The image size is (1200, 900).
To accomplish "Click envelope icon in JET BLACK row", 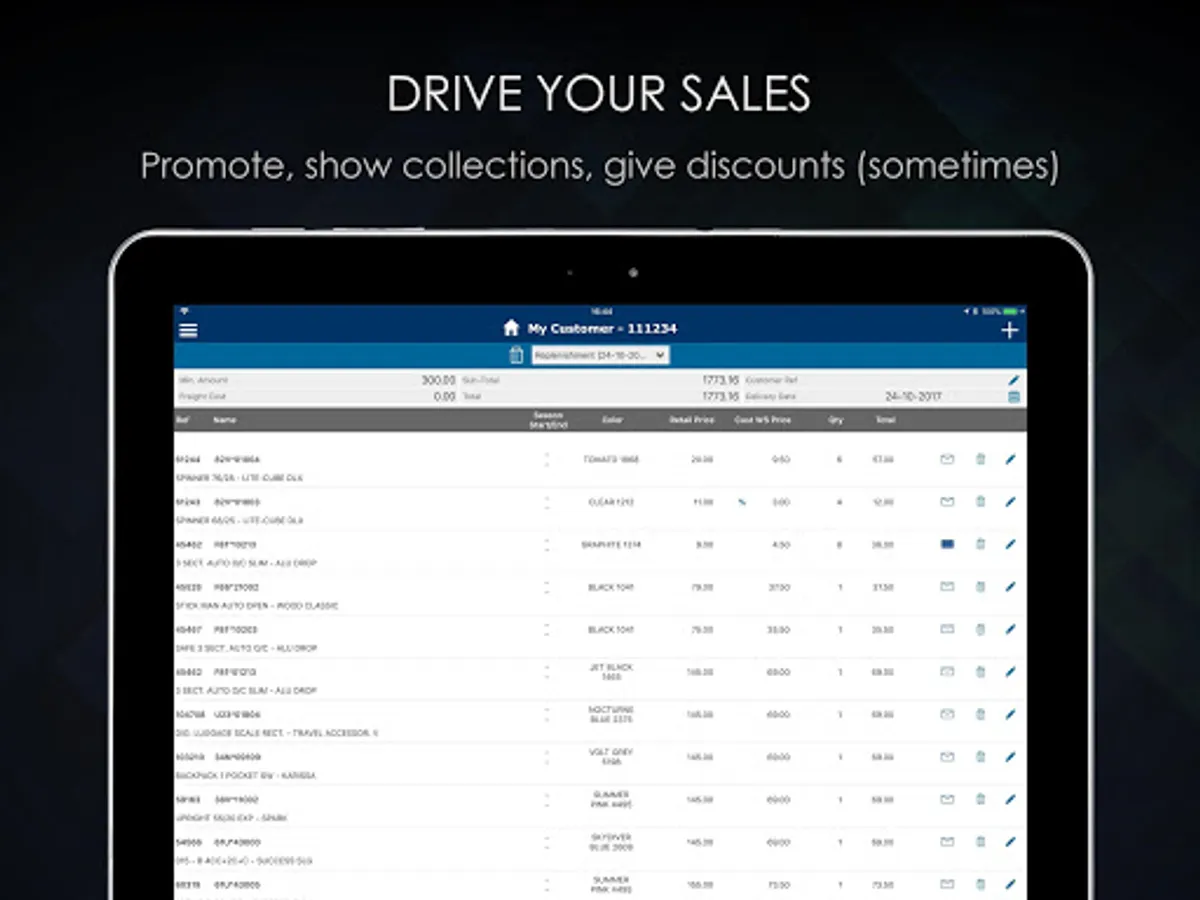I will [x=947, y=672].
